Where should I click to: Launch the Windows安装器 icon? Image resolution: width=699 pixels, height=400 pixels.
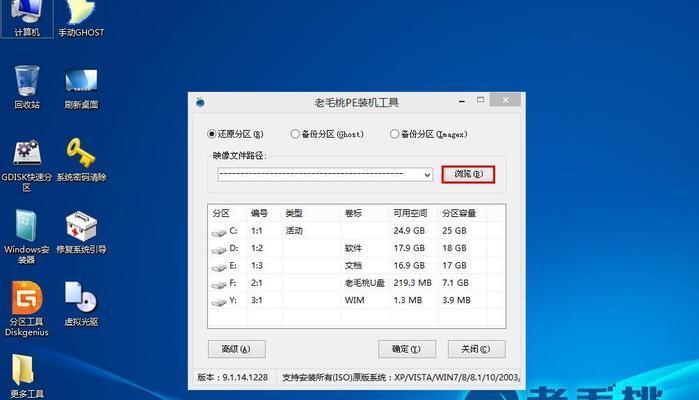tap(27, 236)
